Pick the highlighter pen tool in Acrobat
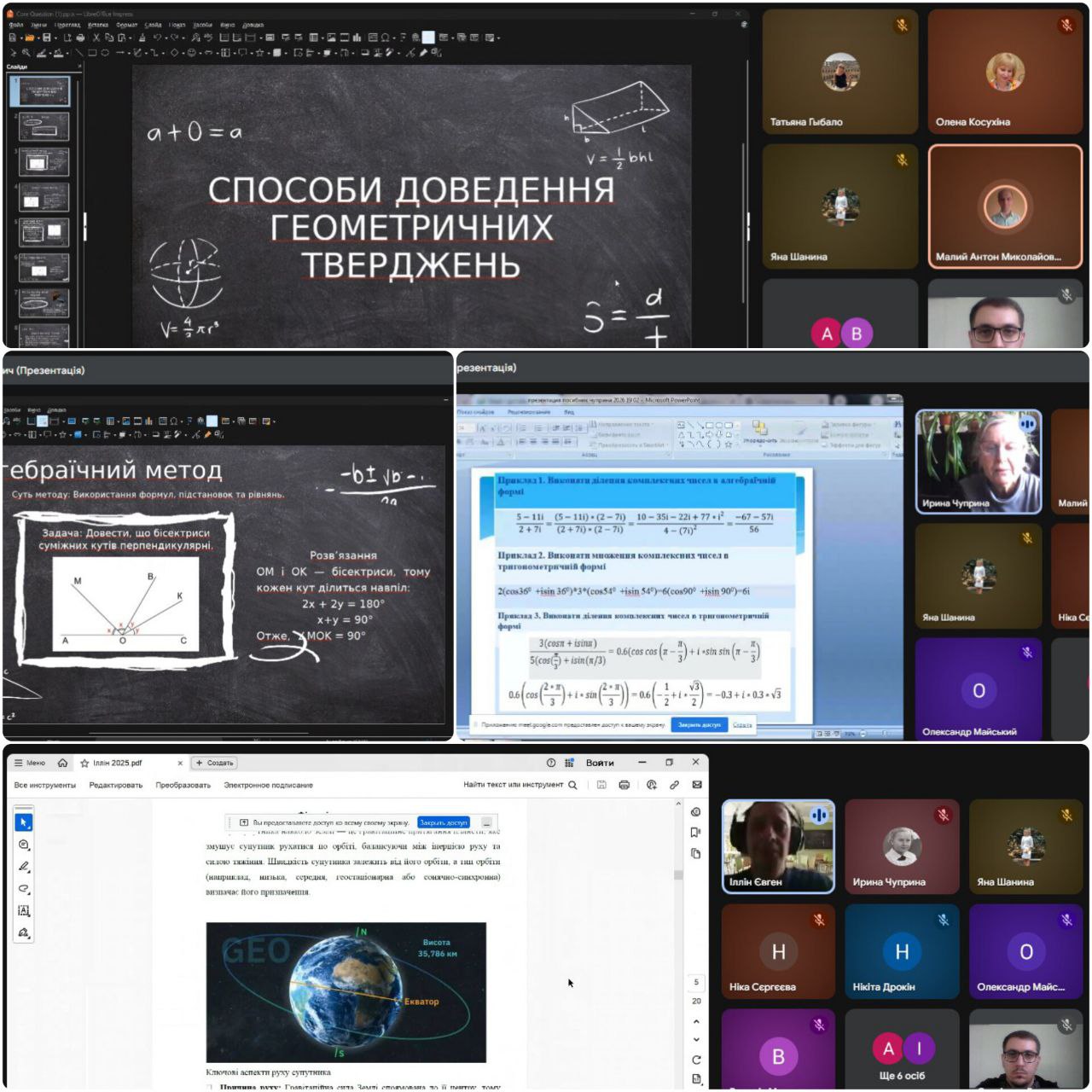 tap(23, 867)
